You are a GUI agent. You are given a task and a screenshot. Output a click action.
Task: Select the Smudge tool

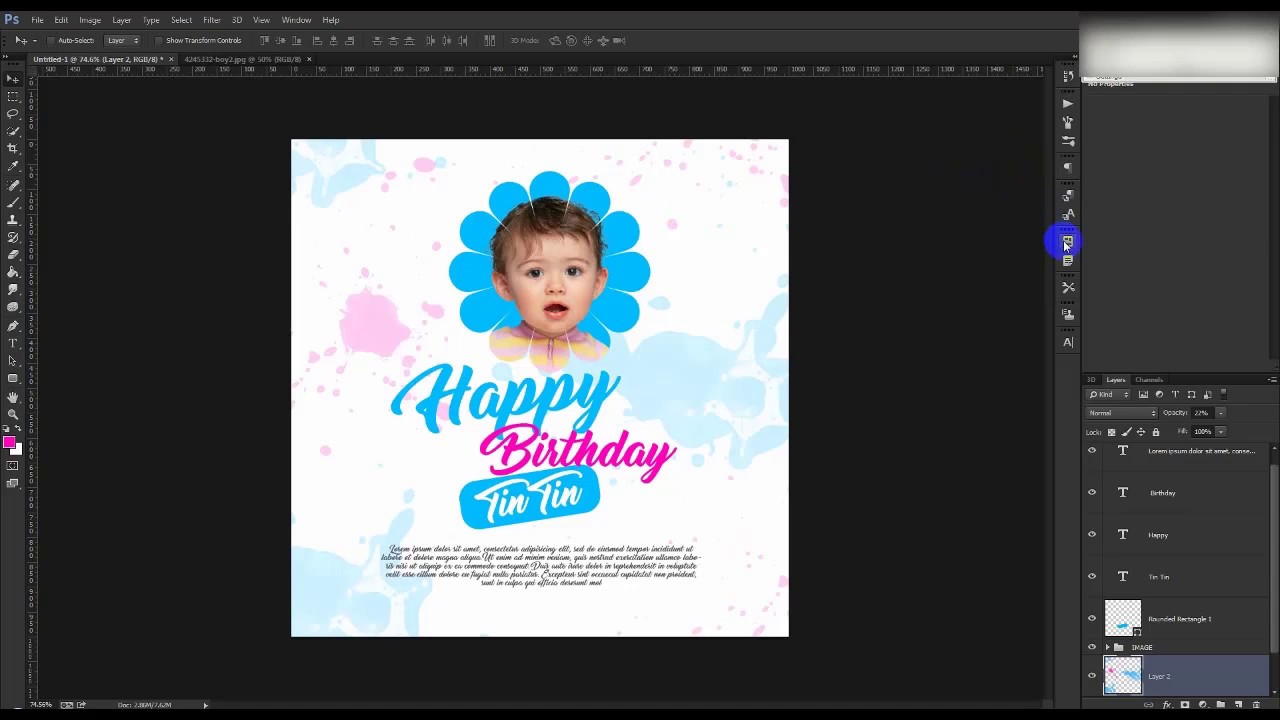[x=13, y=289]
